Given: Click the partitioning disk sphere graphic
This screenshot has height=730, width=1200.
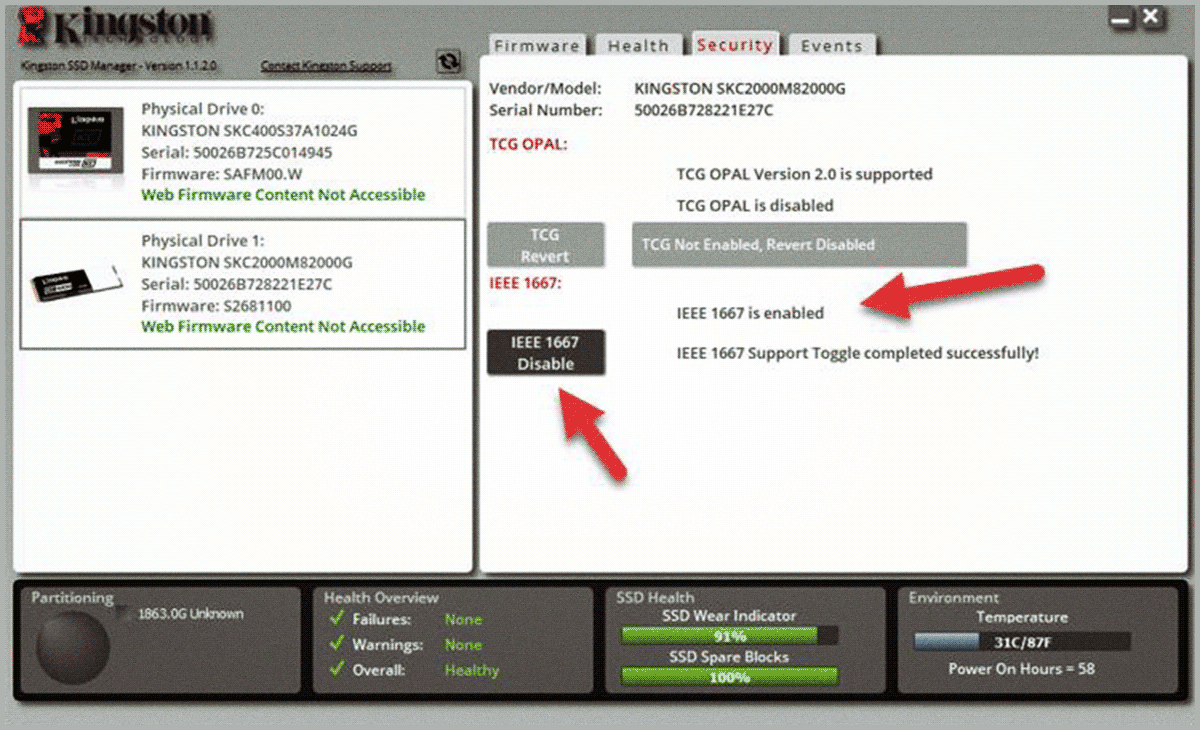Looking at the screenshot, I should [x=73, y=648].
